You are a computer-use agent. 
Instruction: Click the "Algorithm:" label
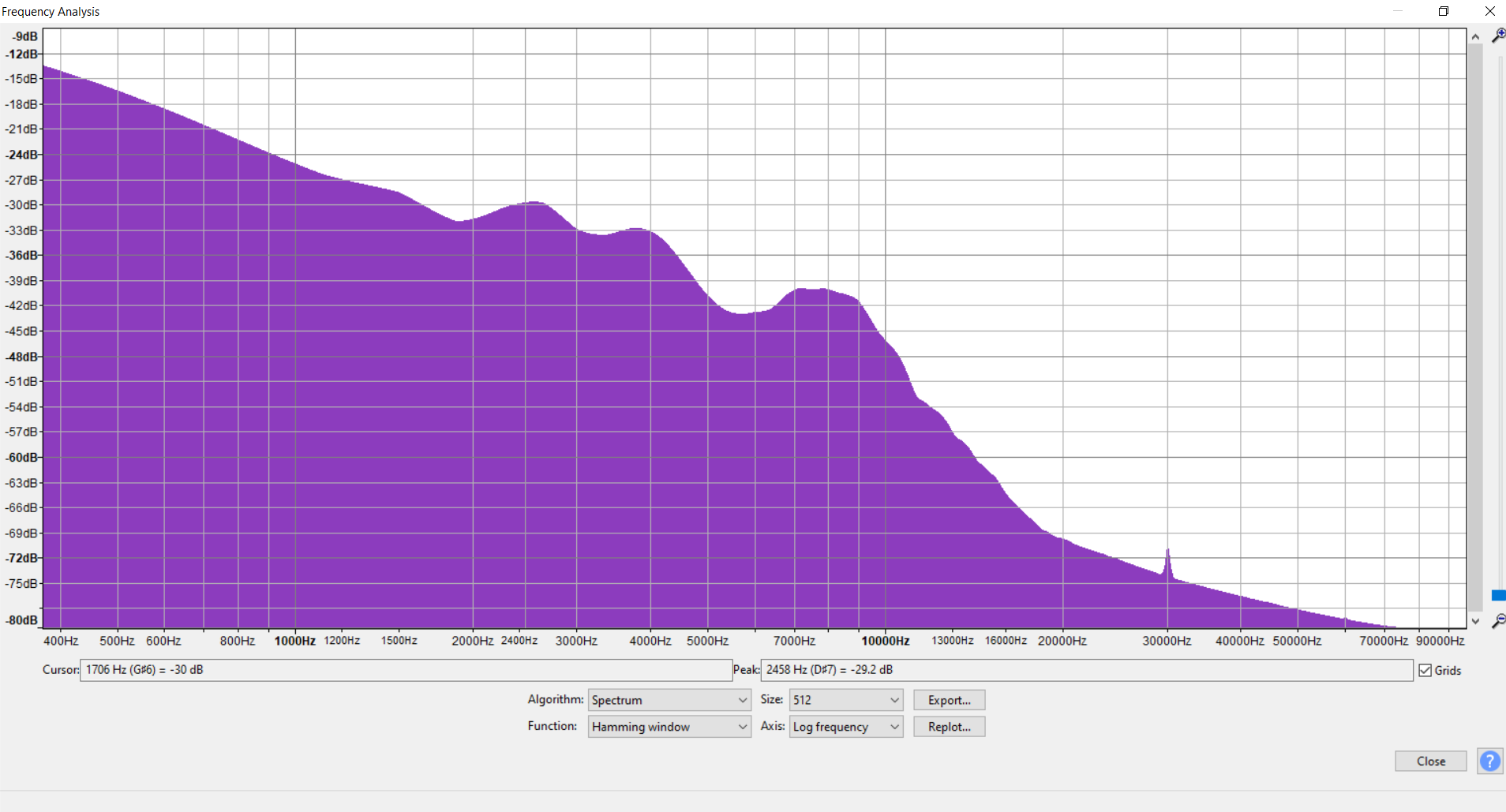(556, 699)
